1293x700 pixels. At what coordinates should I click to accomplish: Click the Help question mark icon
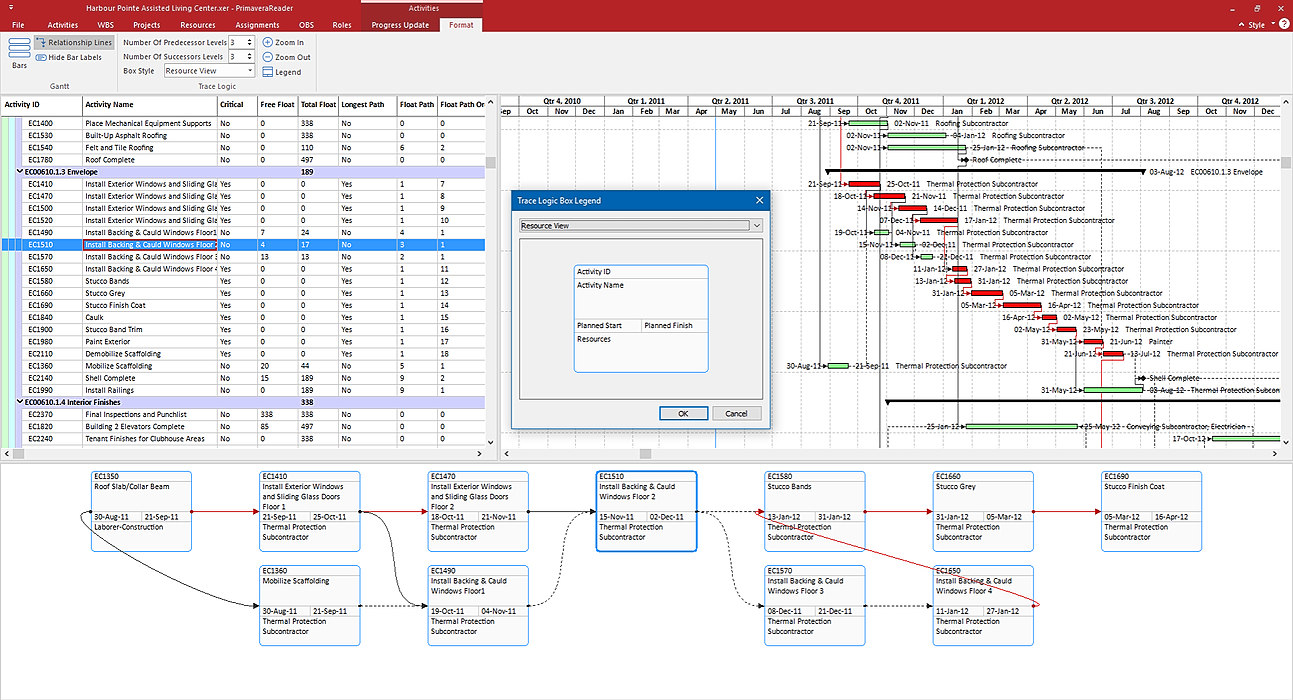(x=1283, y=25)
